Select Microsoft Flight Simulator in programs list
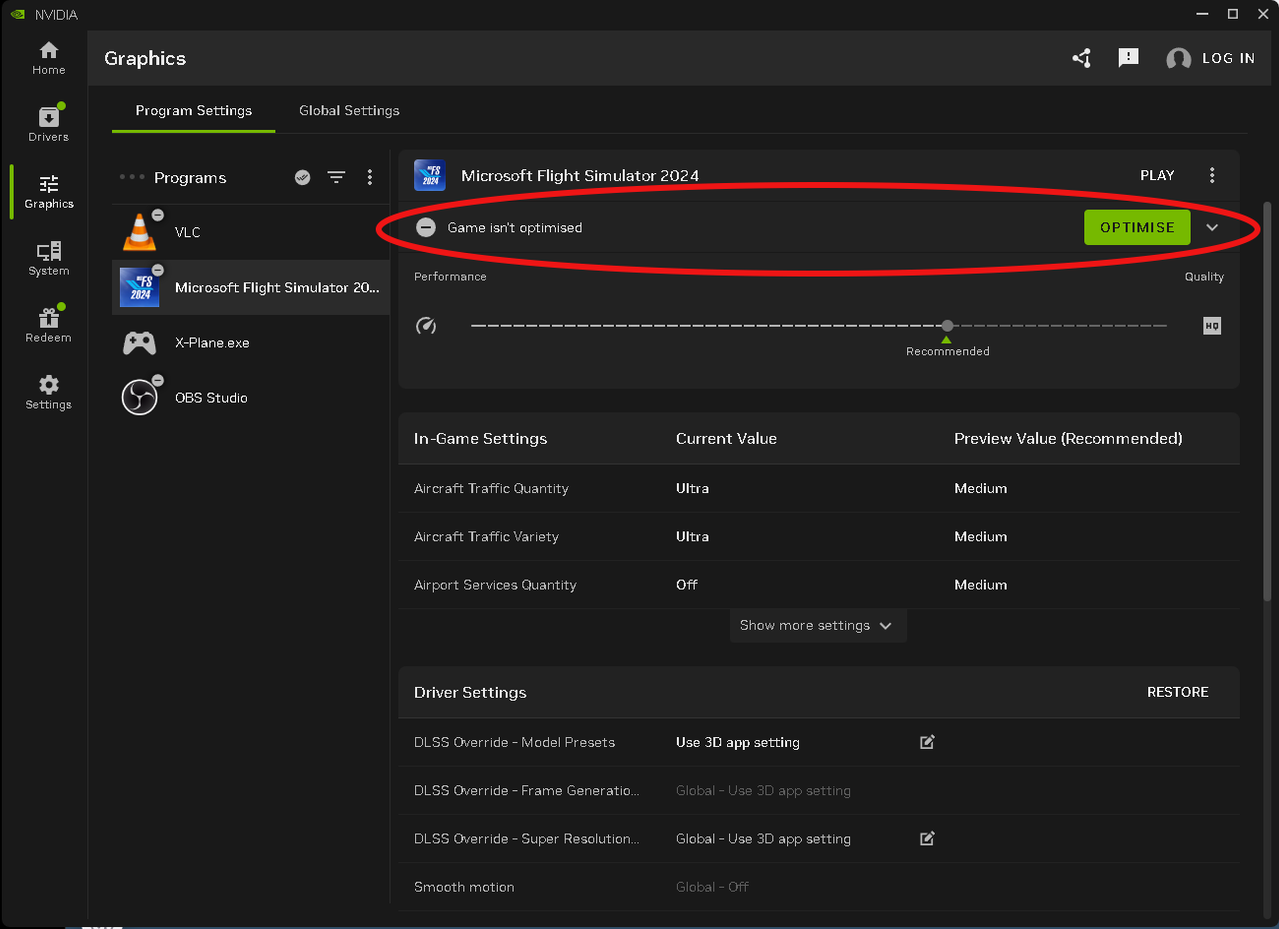 click(x=251, y=287)
